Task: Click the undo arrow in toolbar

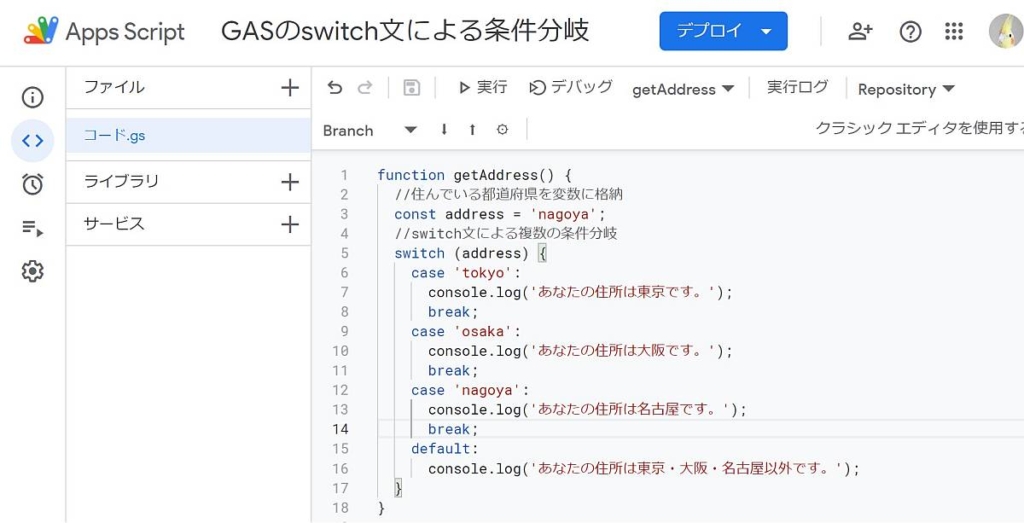Action: coord(335,88)
